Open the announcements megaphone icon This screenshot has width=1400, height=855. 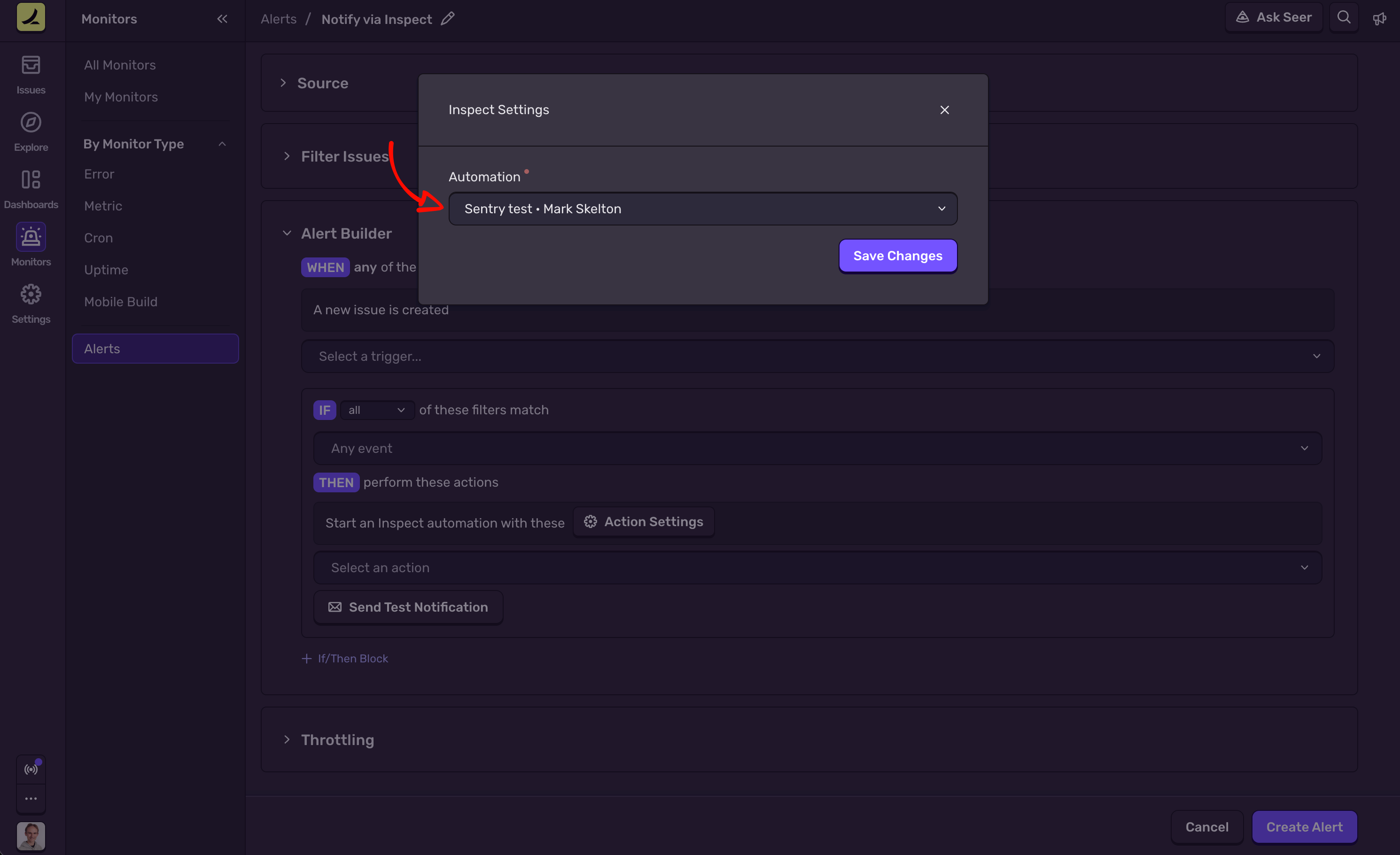pos(1379,19)
